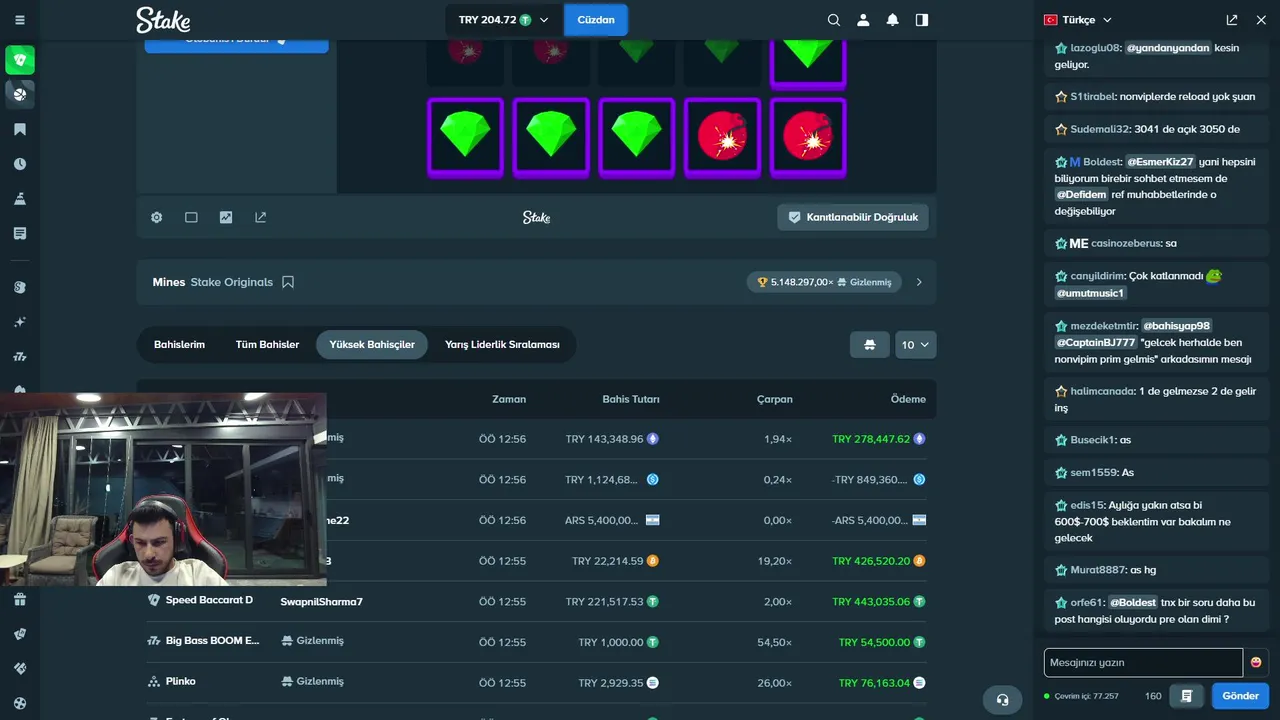Click the Speed Baccarat D game link

209,600
